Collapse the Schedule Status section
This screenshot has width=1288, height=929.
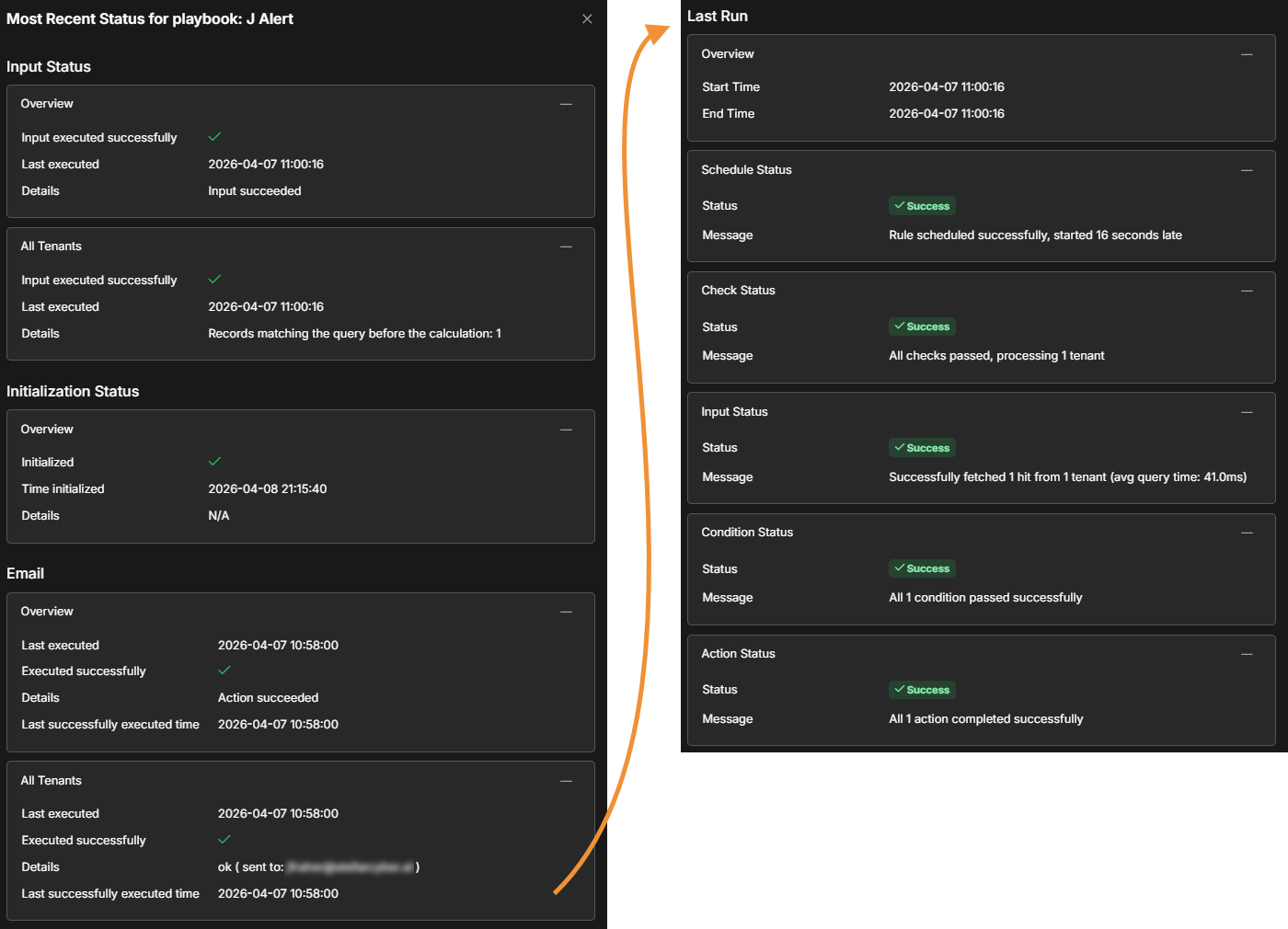(x=1247, y=170)
